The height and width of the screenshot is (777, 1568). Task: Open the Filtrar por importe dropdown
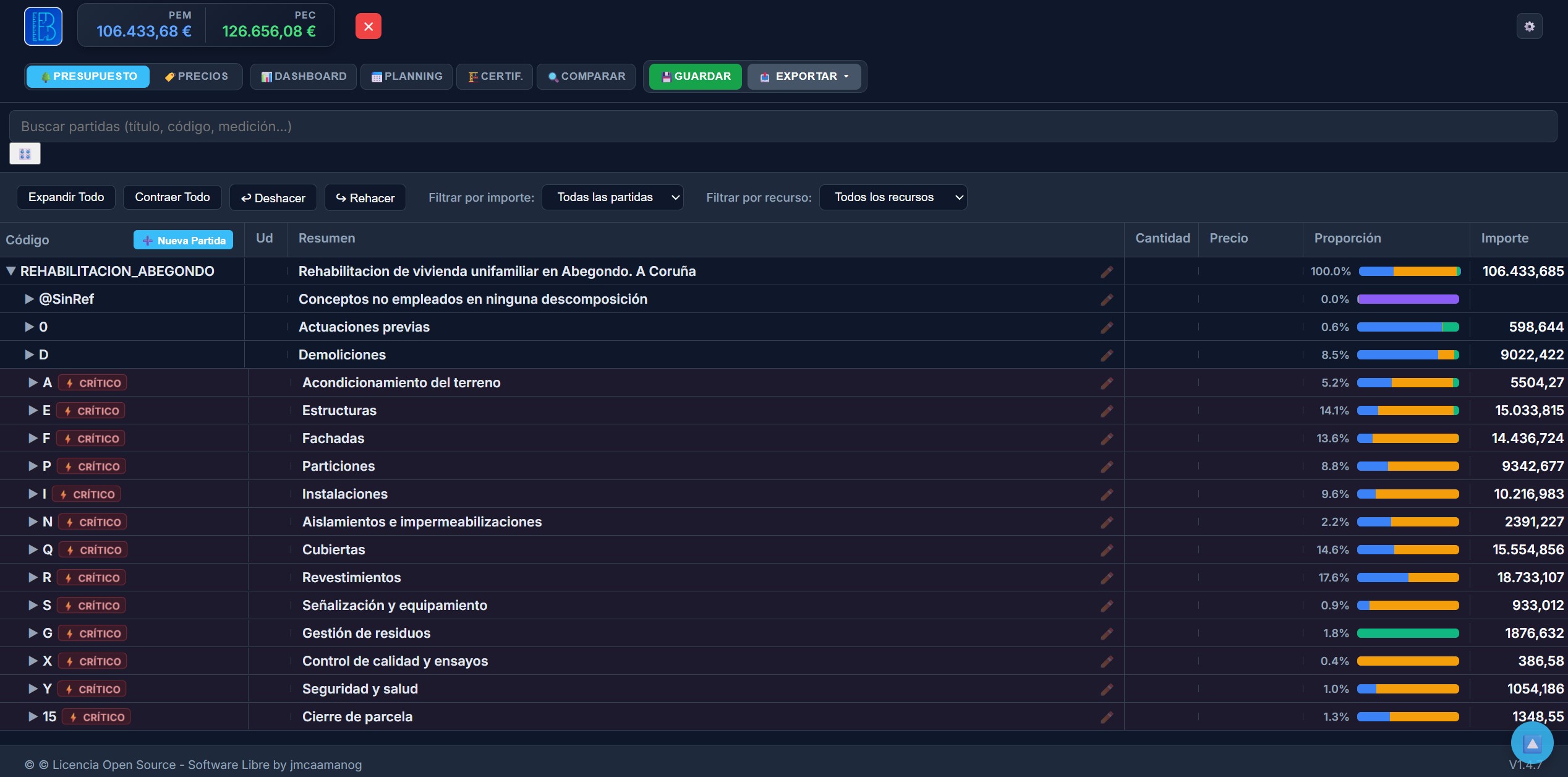tap(613, 197)
